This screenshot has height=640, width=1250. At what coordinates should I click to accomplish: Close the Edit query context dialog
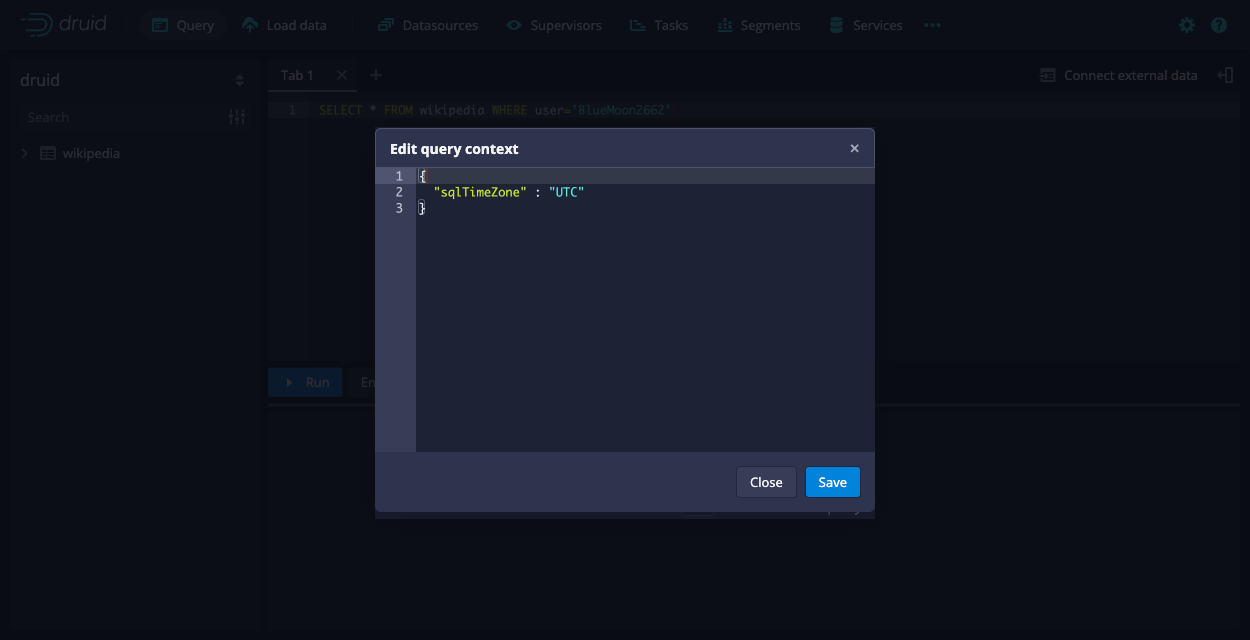(x=854, y=148)
